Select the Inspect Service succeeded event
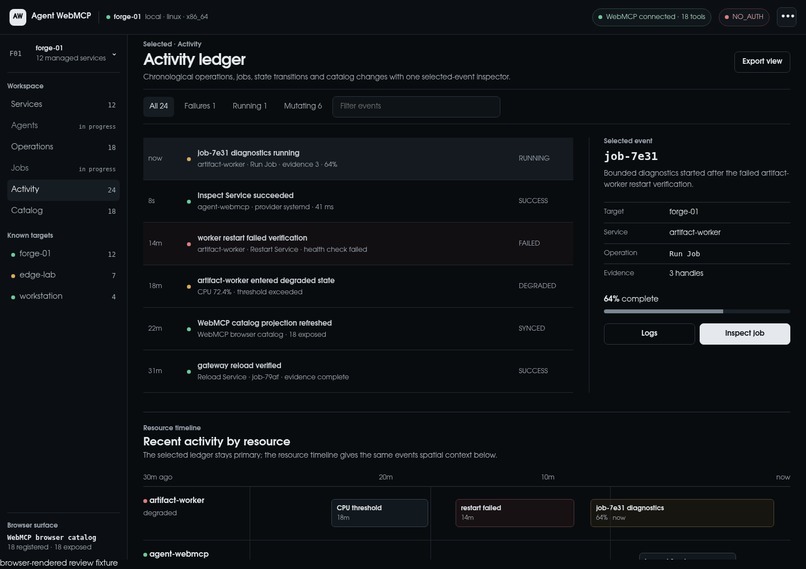Screen dimensions: 806x569 click(358, 201)
